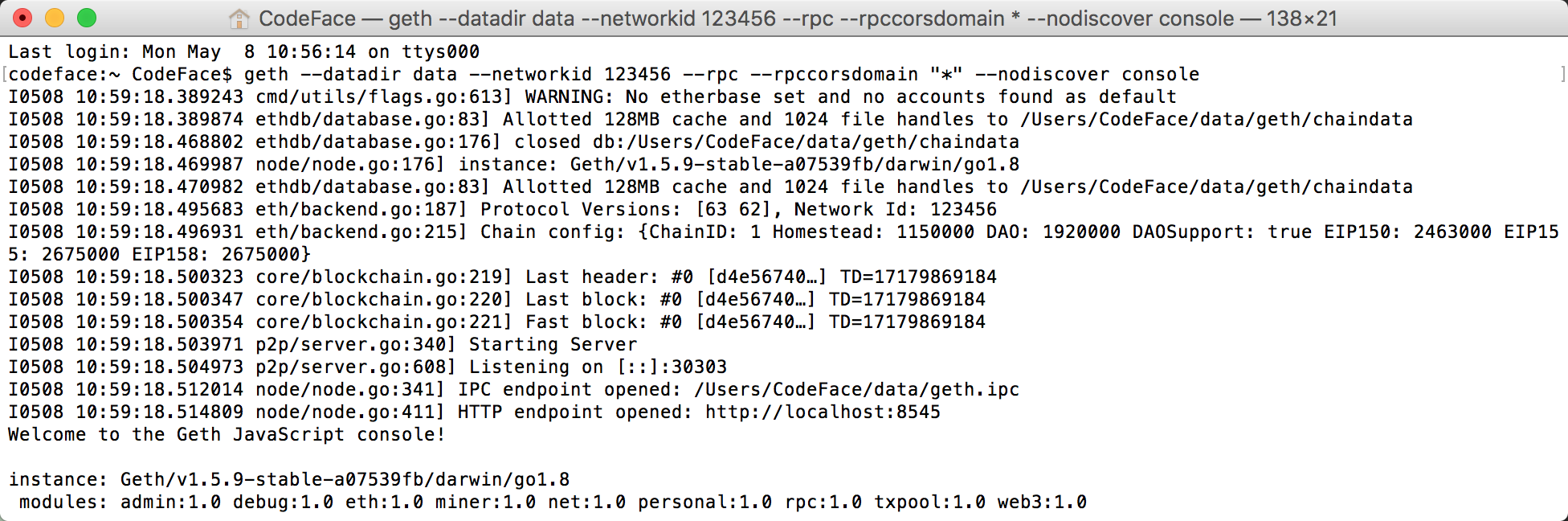This screenshot has width=1568, height=521.
Task: Click the red close window button
Action: (x=22, y=18)
